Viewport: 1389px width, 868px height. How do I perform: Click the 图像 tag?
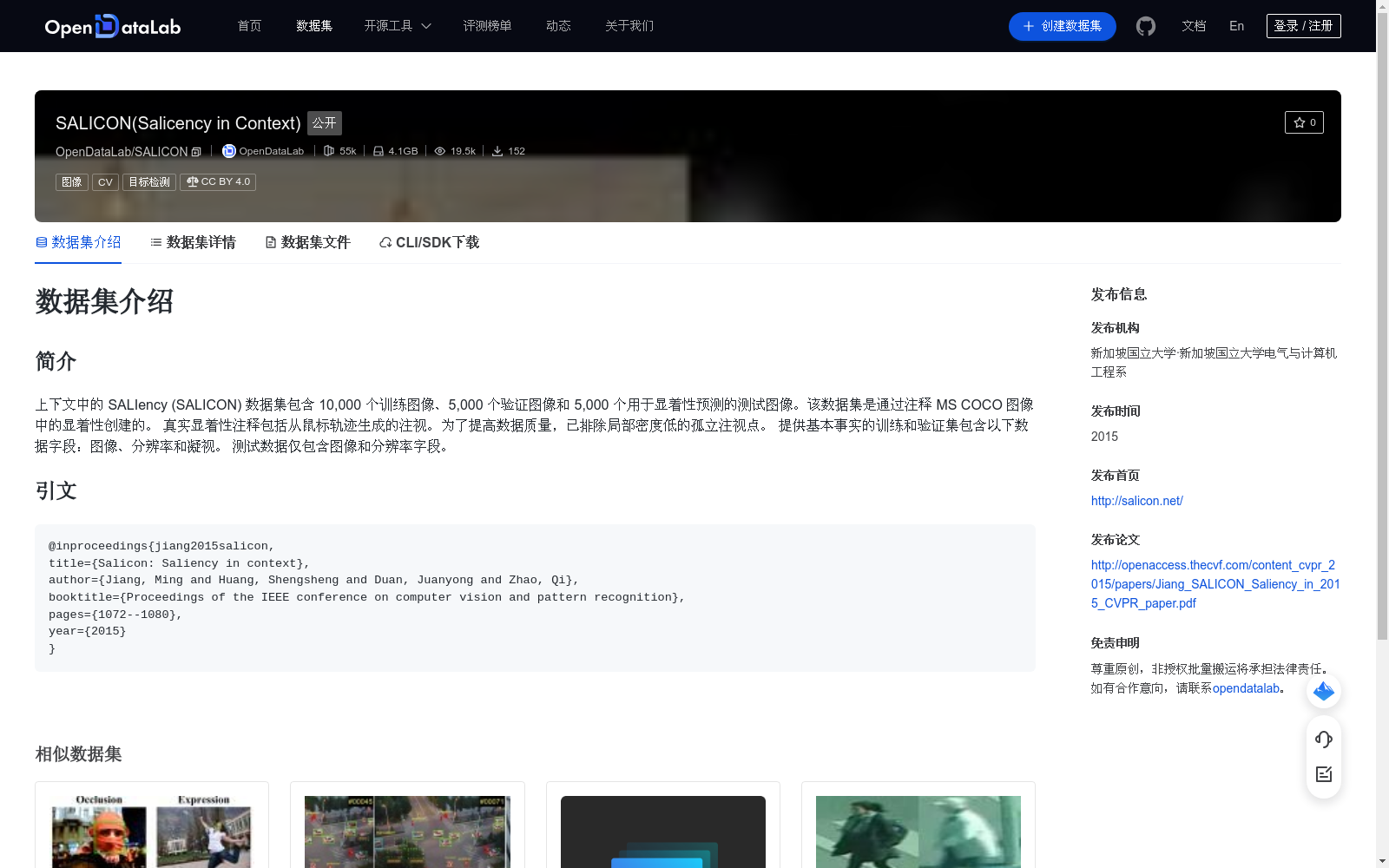72,182
